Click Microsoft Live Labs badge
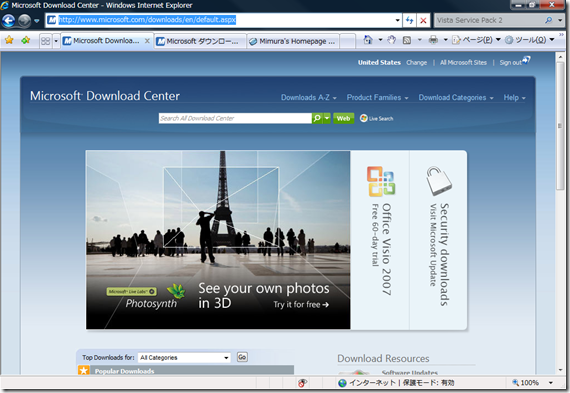This screenshot has width=570, height=393. click(x=132, y=291)
